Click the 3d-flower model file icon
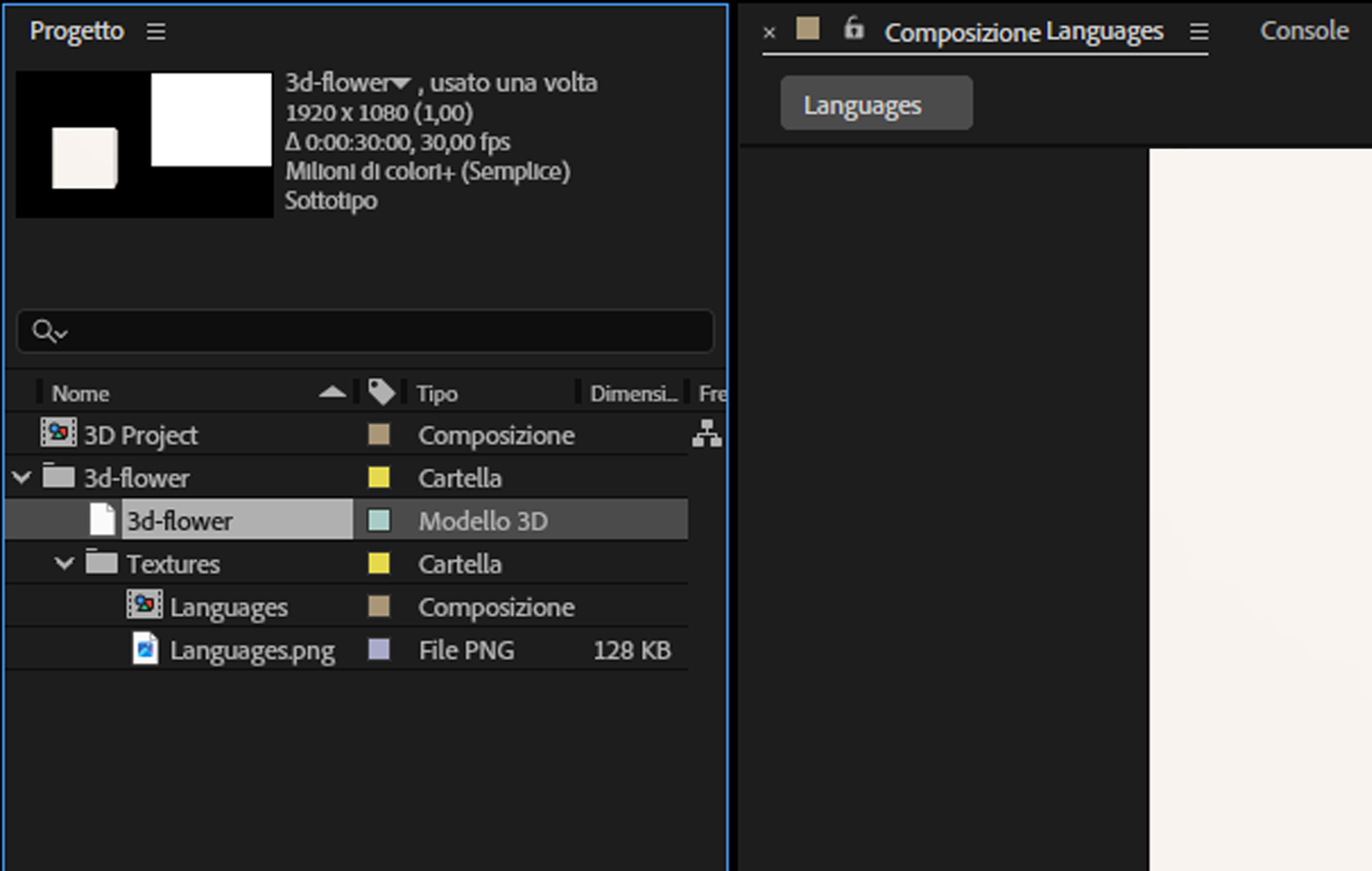The image size is (1372, 871). 102,520
